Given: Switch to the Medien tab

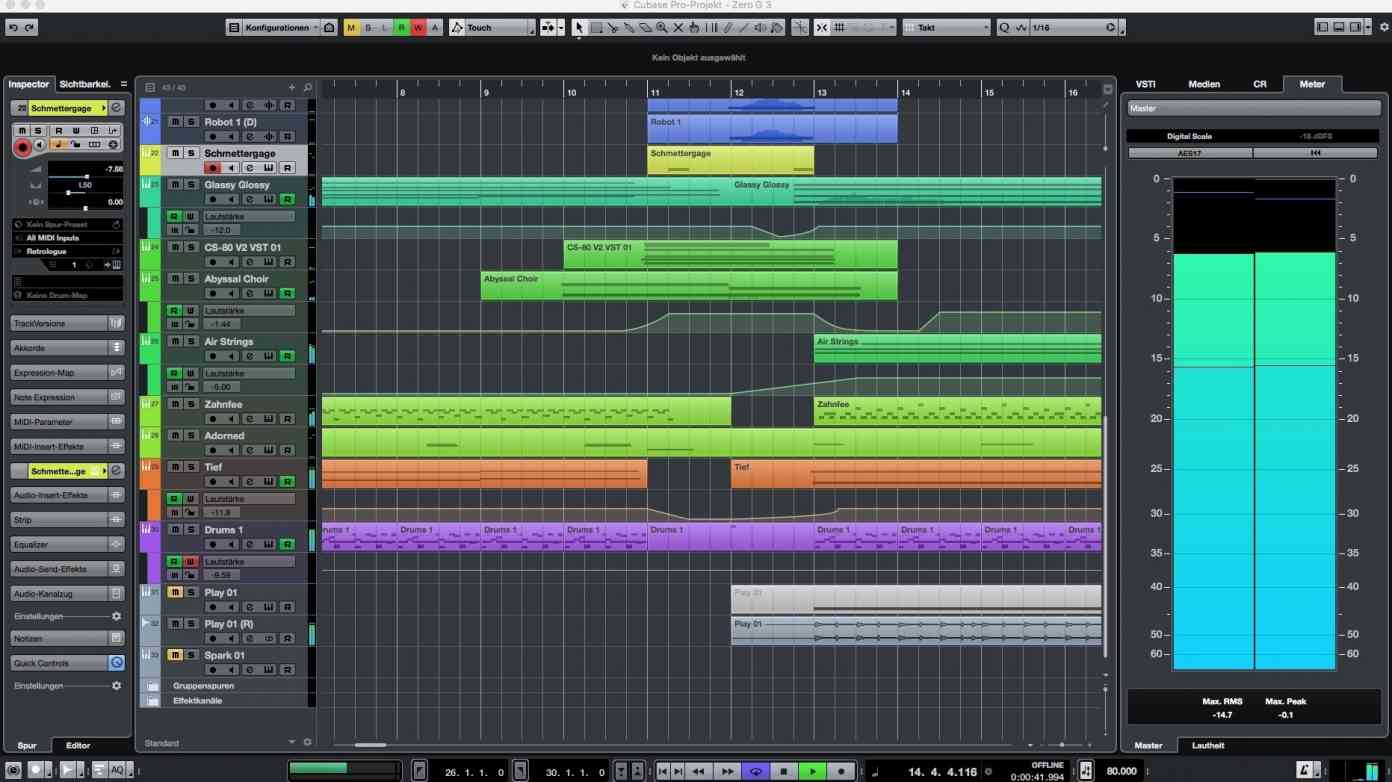Looking at the screenshot, I should (x=1204, y=84).
